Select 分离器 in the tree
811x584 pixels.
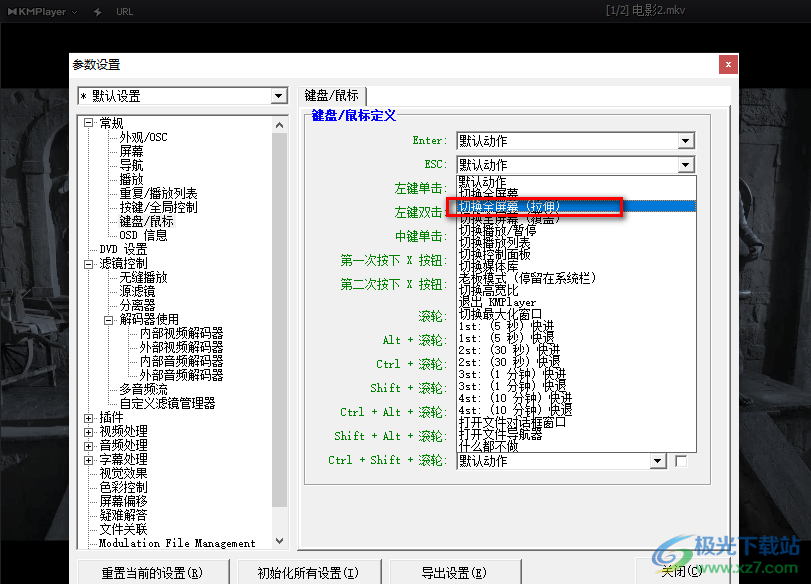click(137, 305)
